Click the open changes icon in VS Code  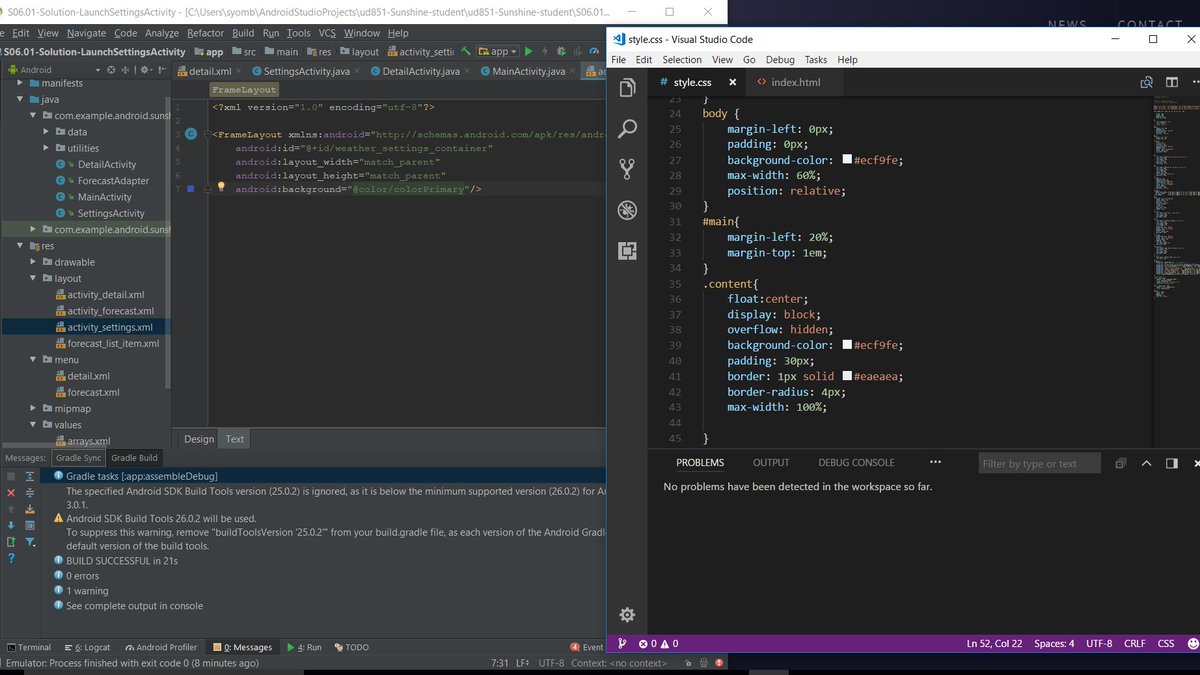click(x=1147, y=82)
